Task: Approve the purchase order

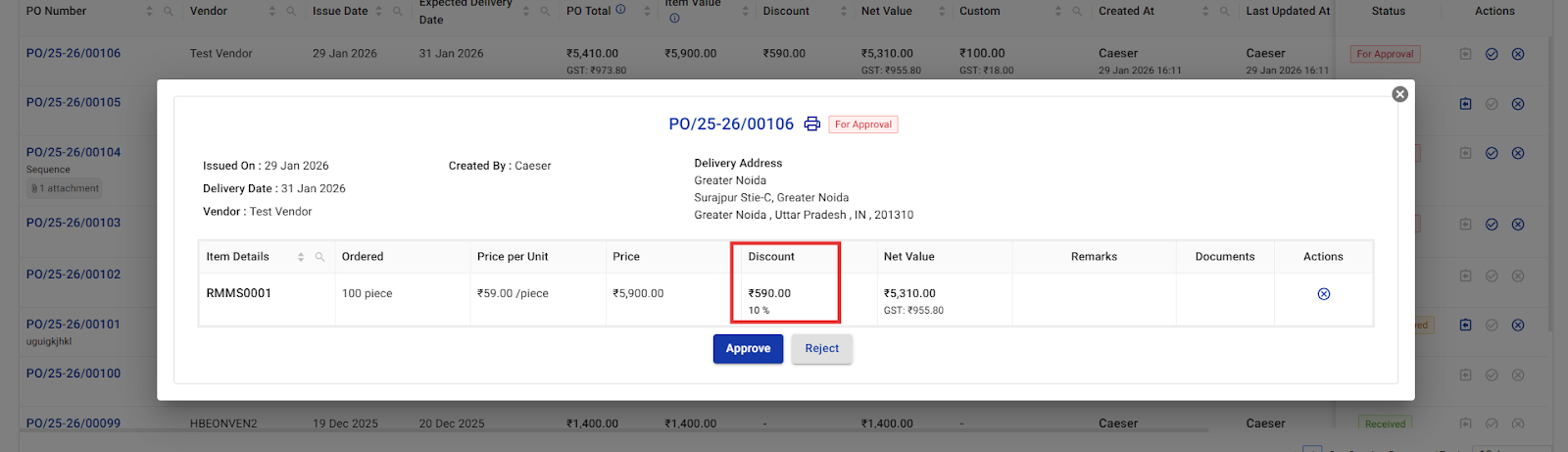Action: pos(748,349)
